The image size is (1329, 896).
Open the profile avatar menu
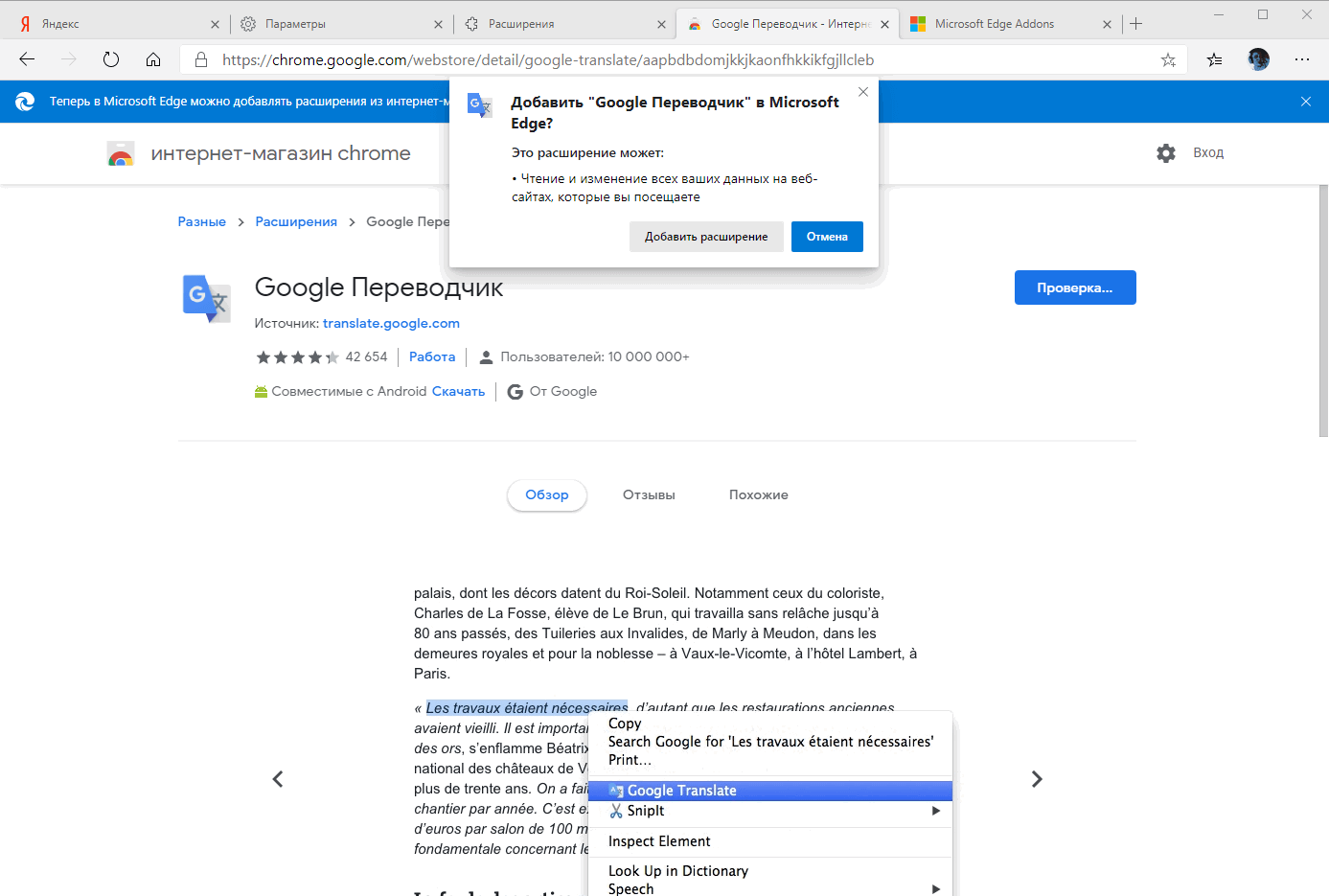[x=1258, y=59]
